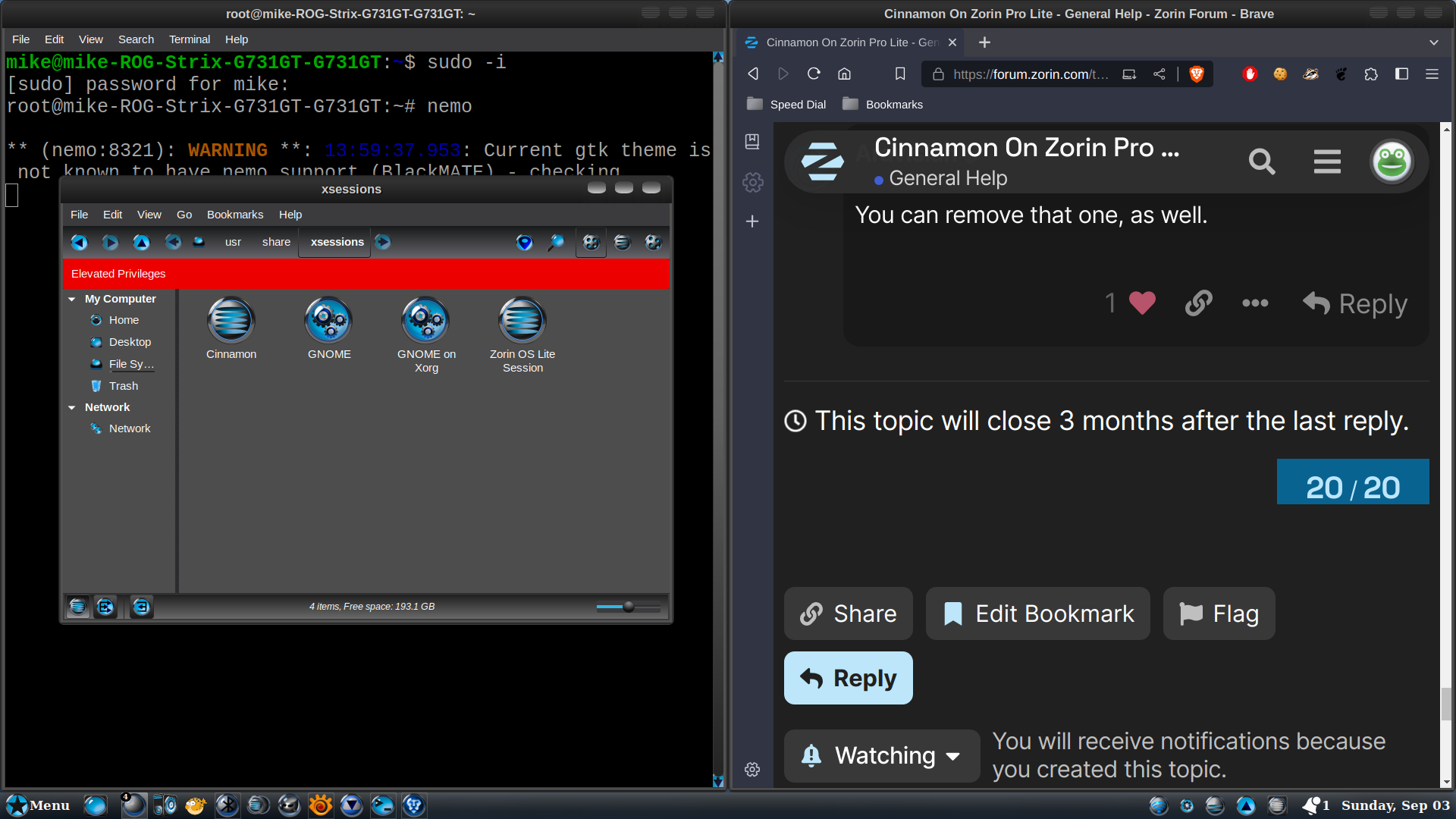
Task: Select the Zorin OS Lite Session file
Action: point(522,335)
